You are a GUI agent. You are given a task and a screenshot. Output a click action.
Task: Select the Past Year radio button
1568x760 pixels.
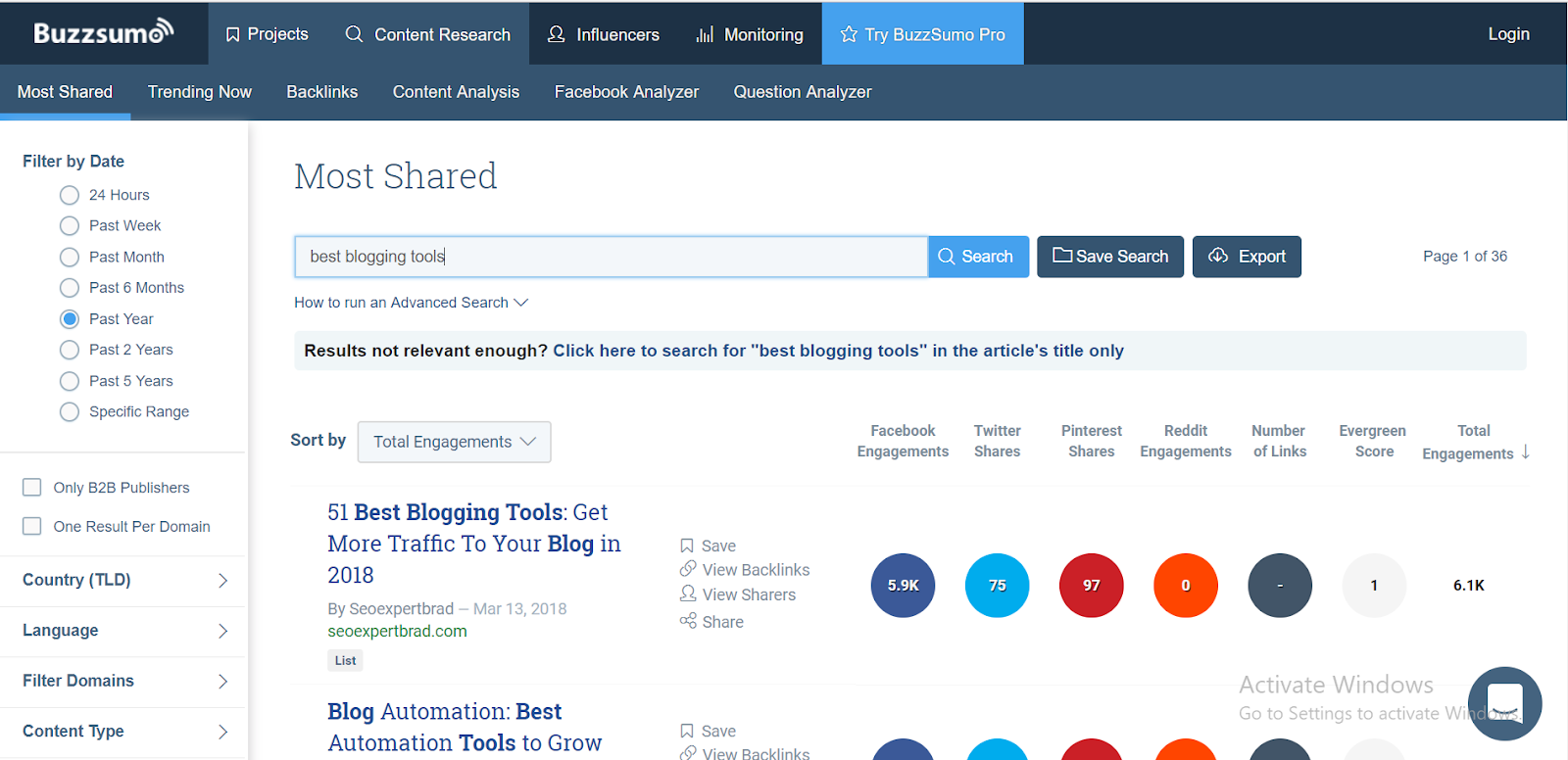pyautogui.click(x=70, y=319)
